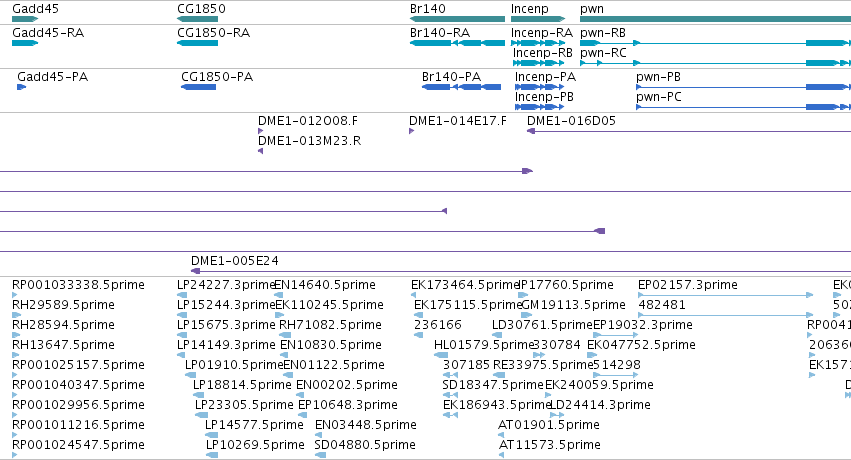Select EST SD04880.5prime
The height and width of the screenshot is (460, 851).
point(320,456)
